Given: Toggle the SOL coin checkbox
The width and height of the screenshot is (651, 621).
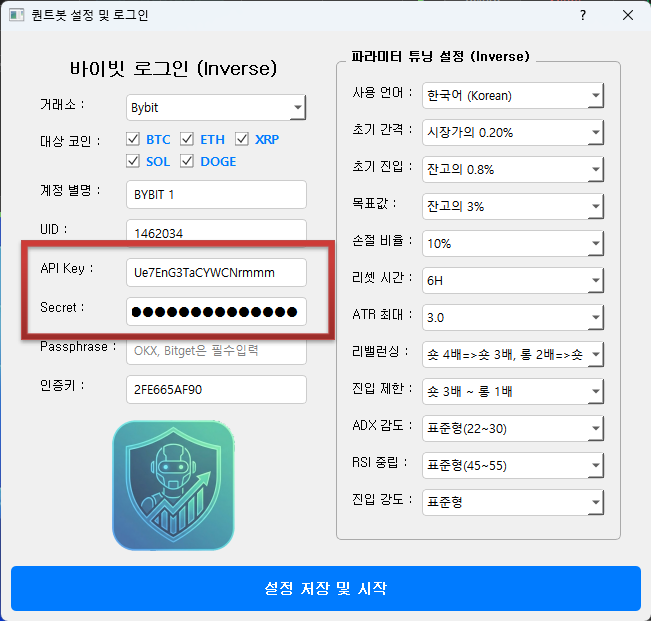Looking at the screenshot, I should pos(134,161).
